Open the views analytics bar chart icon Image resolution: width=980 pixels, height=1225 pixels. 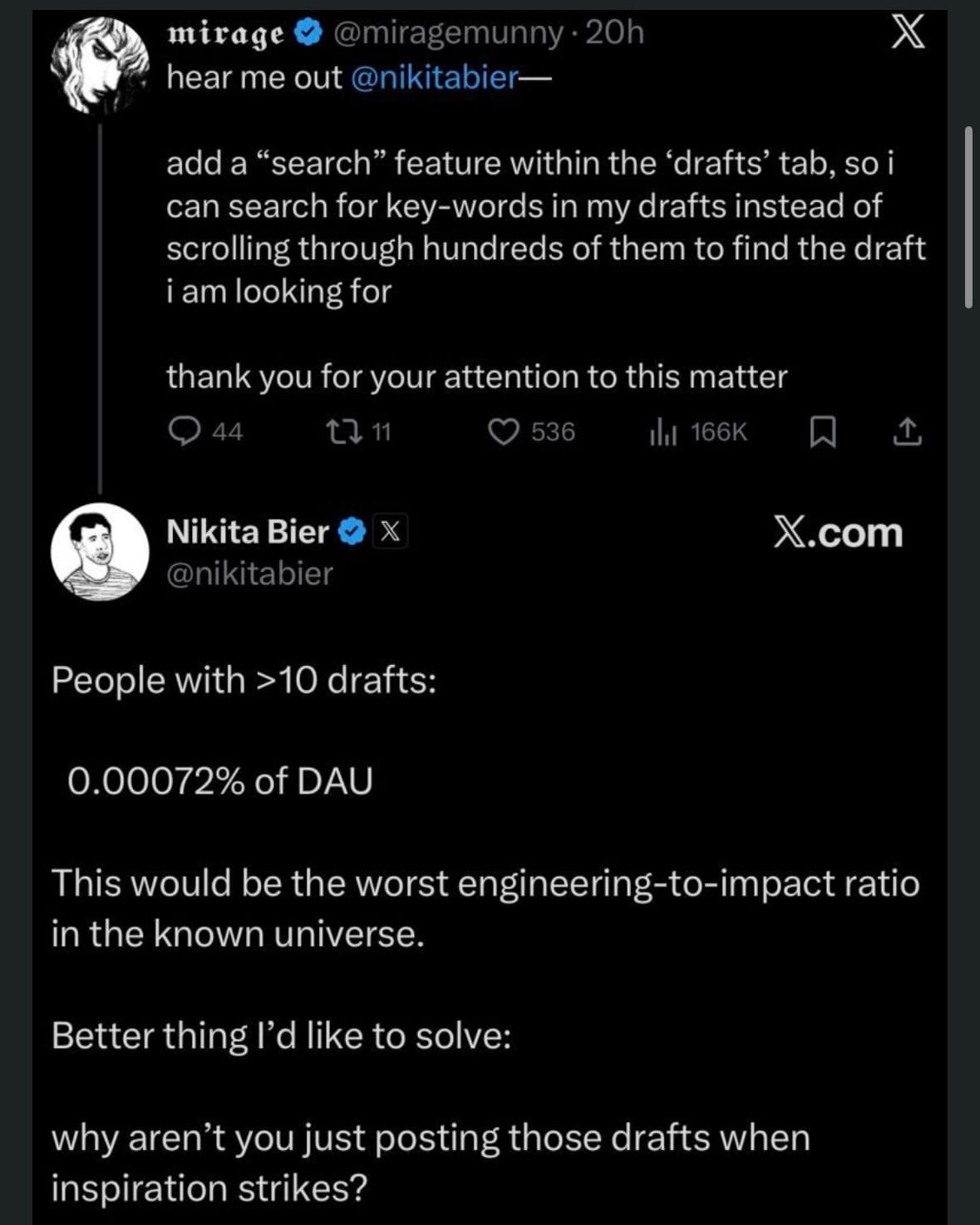[663, 431]
